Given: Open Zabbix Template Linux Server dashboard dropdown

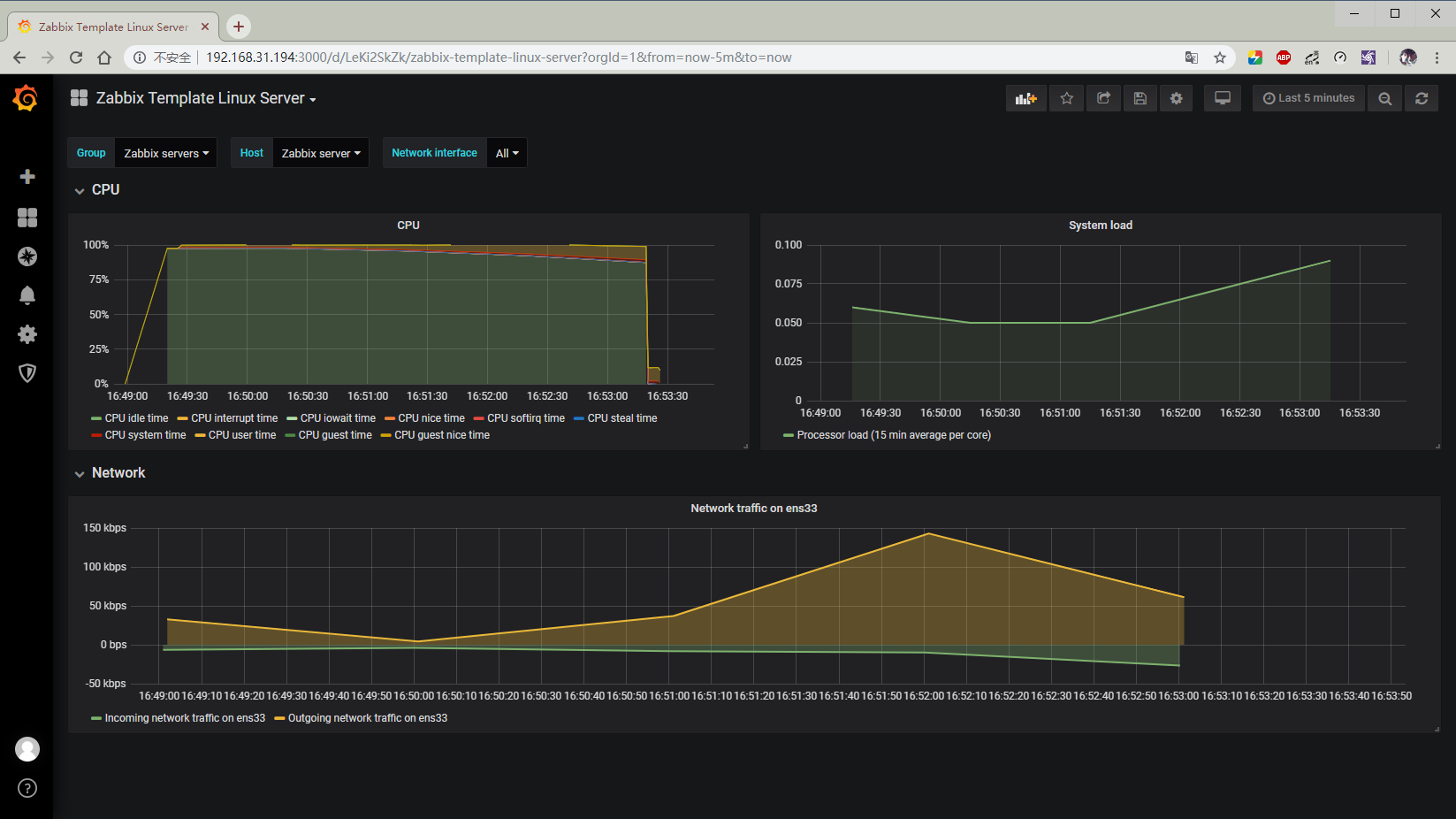Looking at the screenshot, I should [x=206, y=98].
